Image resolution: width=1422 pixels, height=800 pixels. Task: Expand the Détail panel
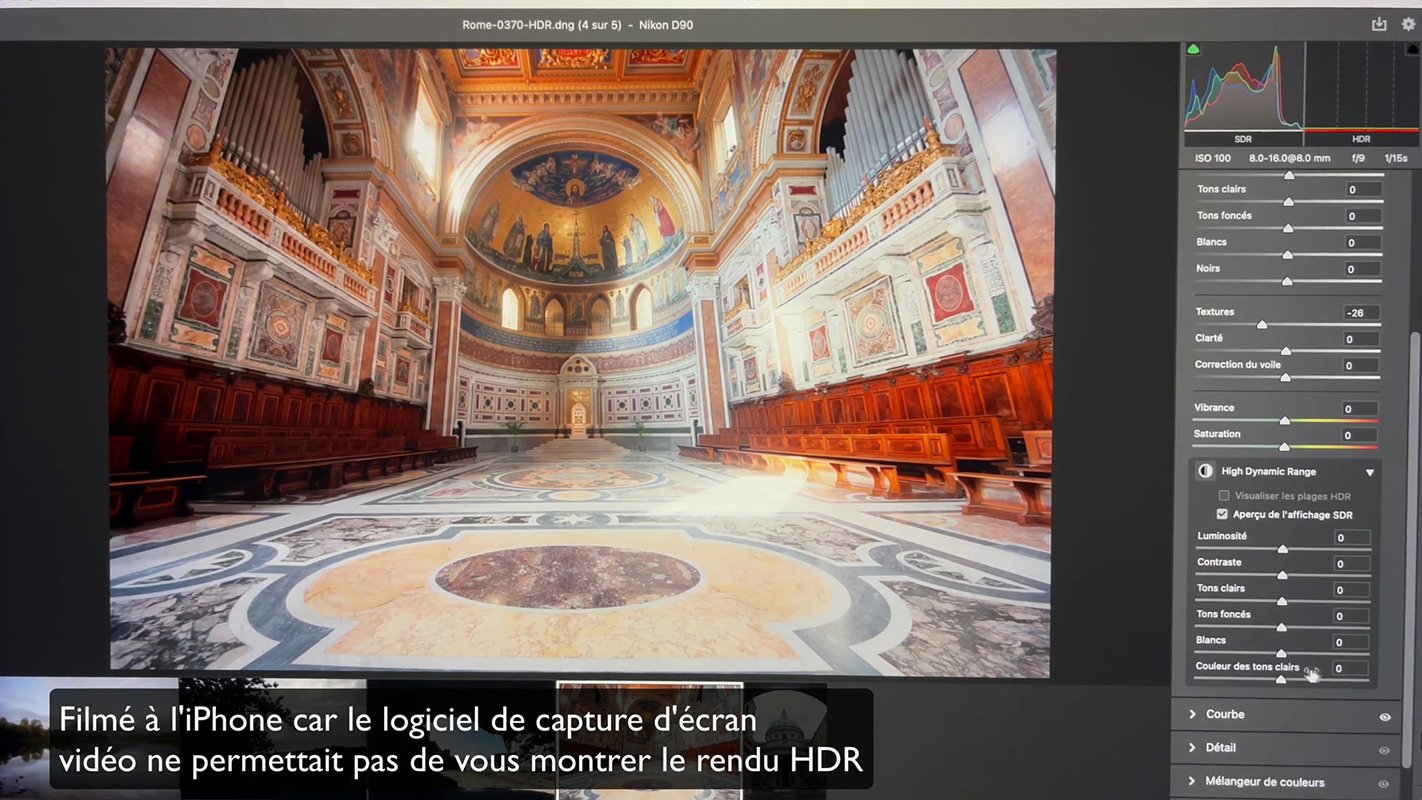[x=1193, y=747]
